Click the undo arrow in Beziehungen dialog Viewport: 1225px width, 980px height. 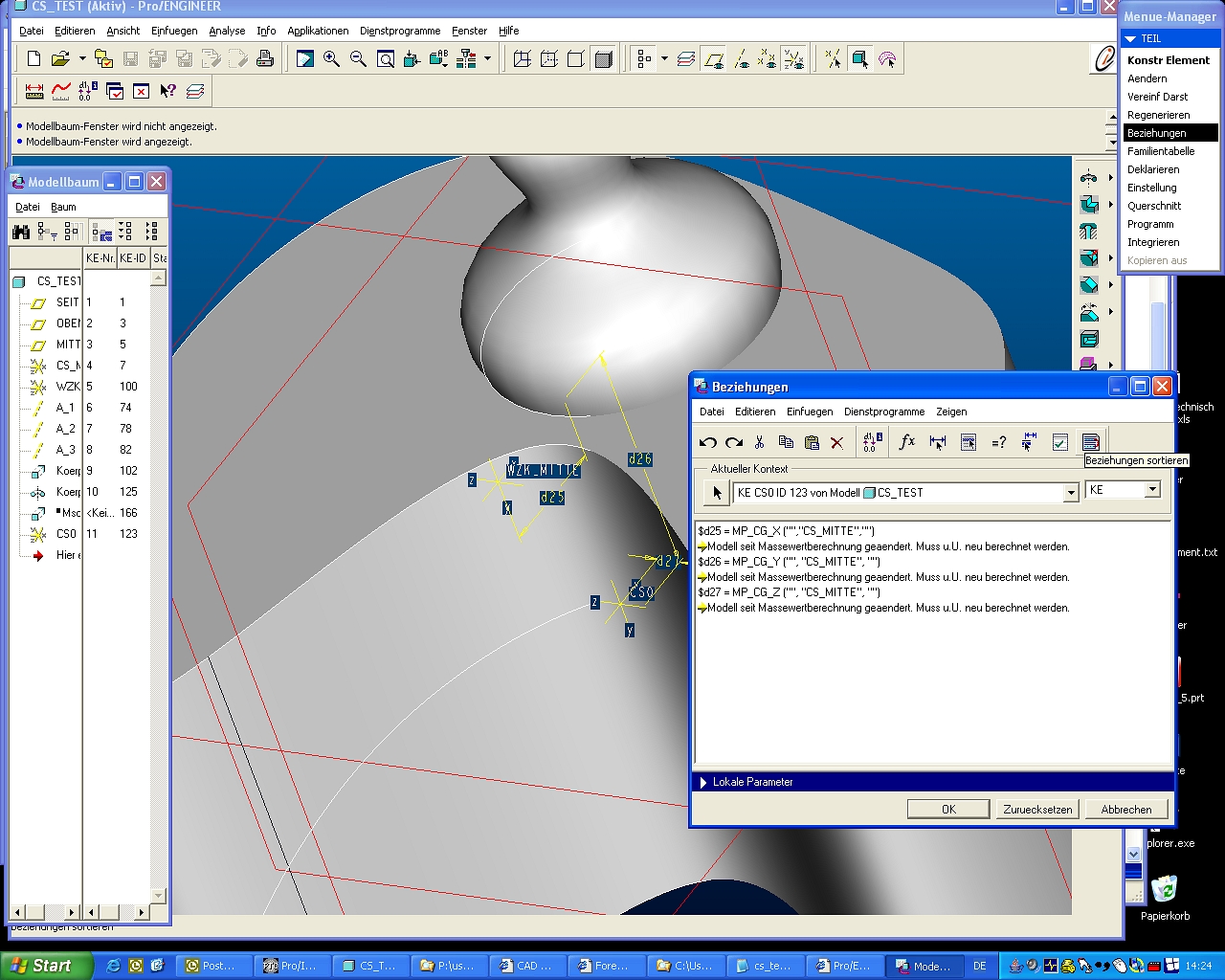708,442
